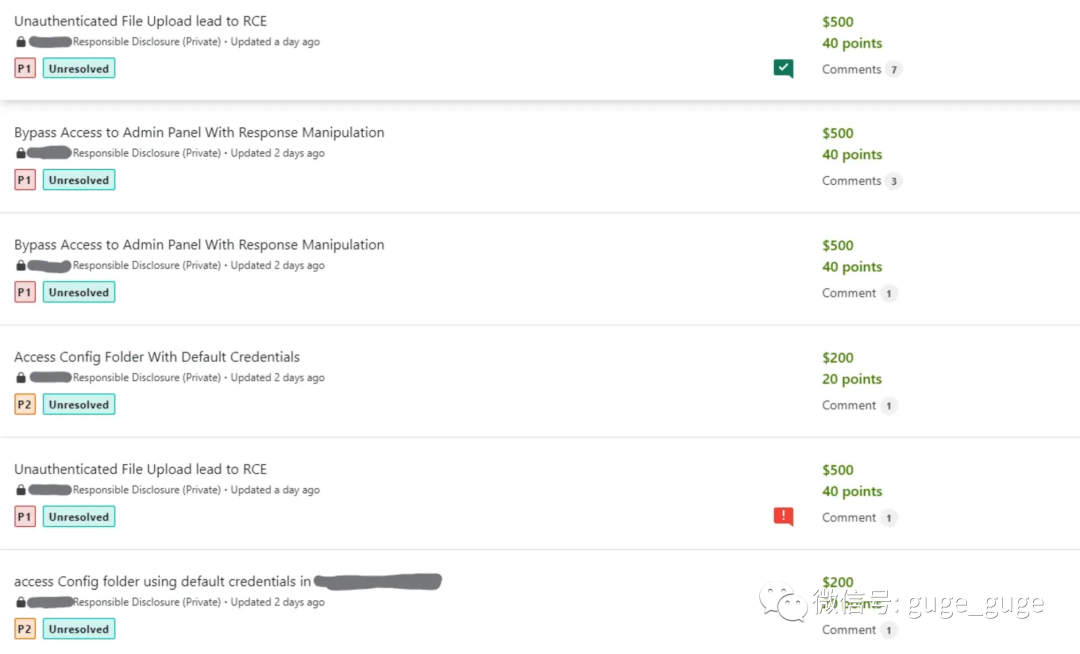Click $200 reward for "Access Config Folder With Default Credentials"
Viewport: 1080px width, 654px height.
[838, 357]
